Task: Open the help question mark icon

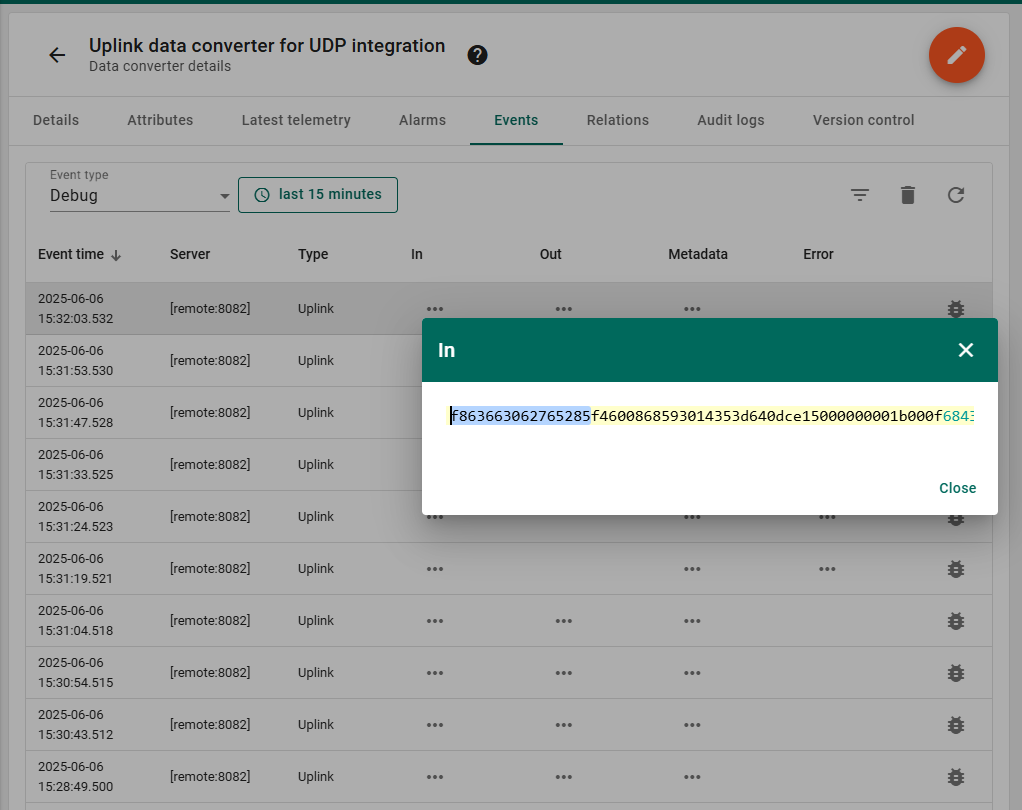Action: 477,55
